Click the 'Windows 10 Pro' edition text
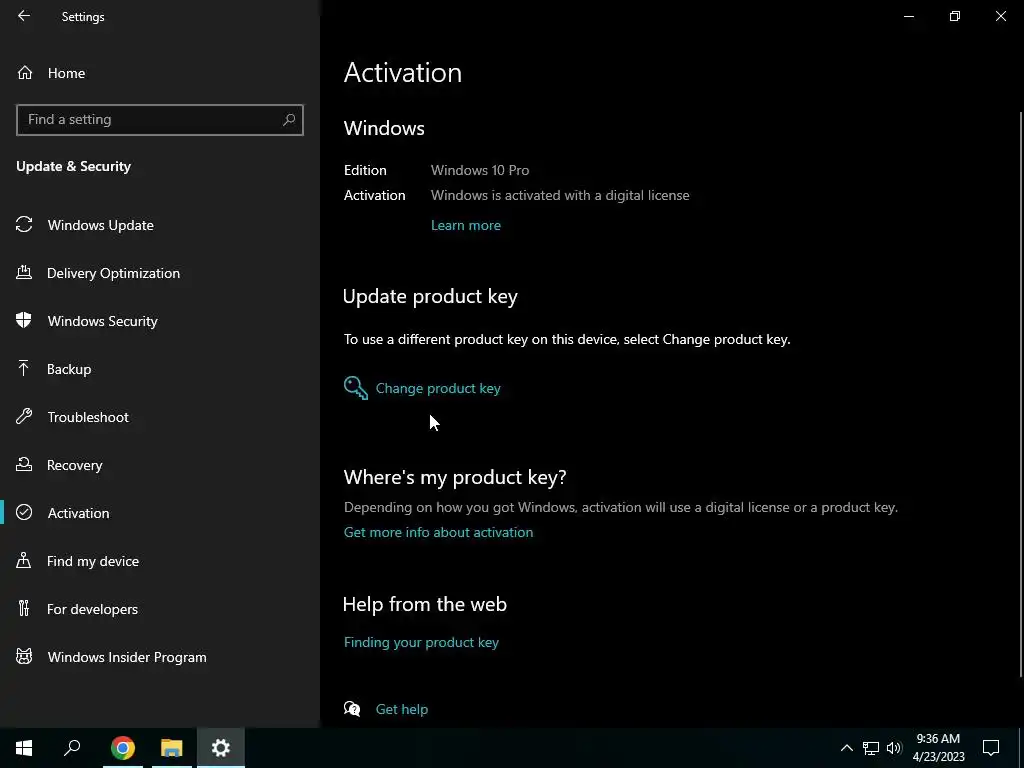 480,170
